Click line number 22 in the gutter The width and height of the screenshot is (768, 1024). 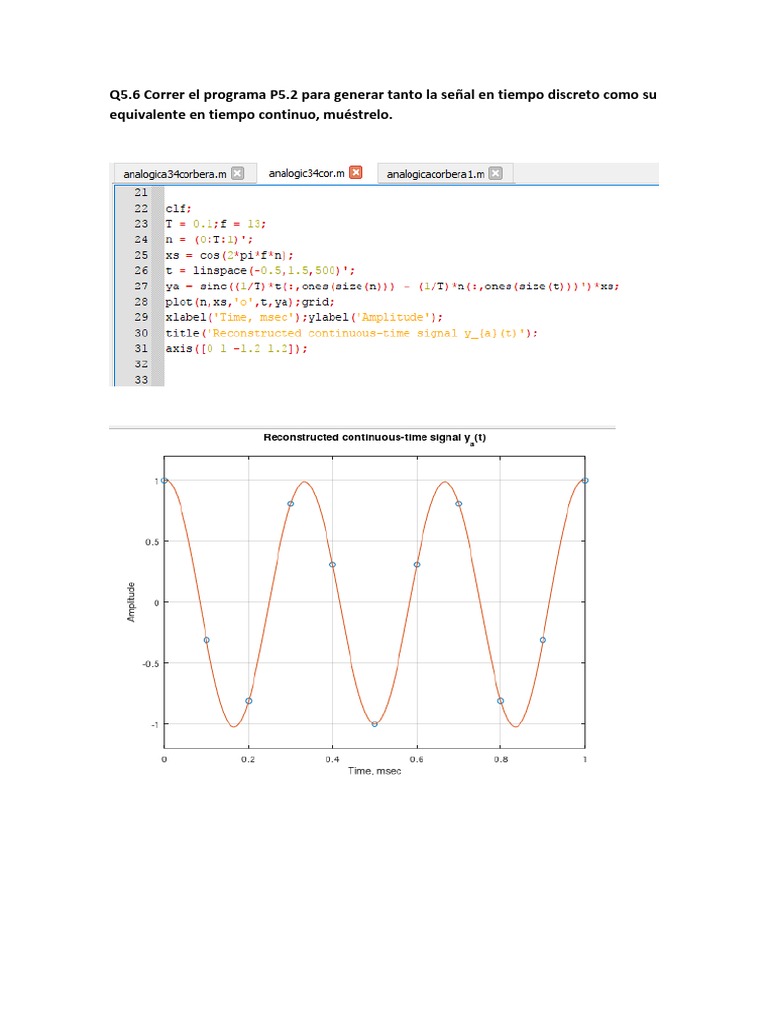[x=140, y=208]
